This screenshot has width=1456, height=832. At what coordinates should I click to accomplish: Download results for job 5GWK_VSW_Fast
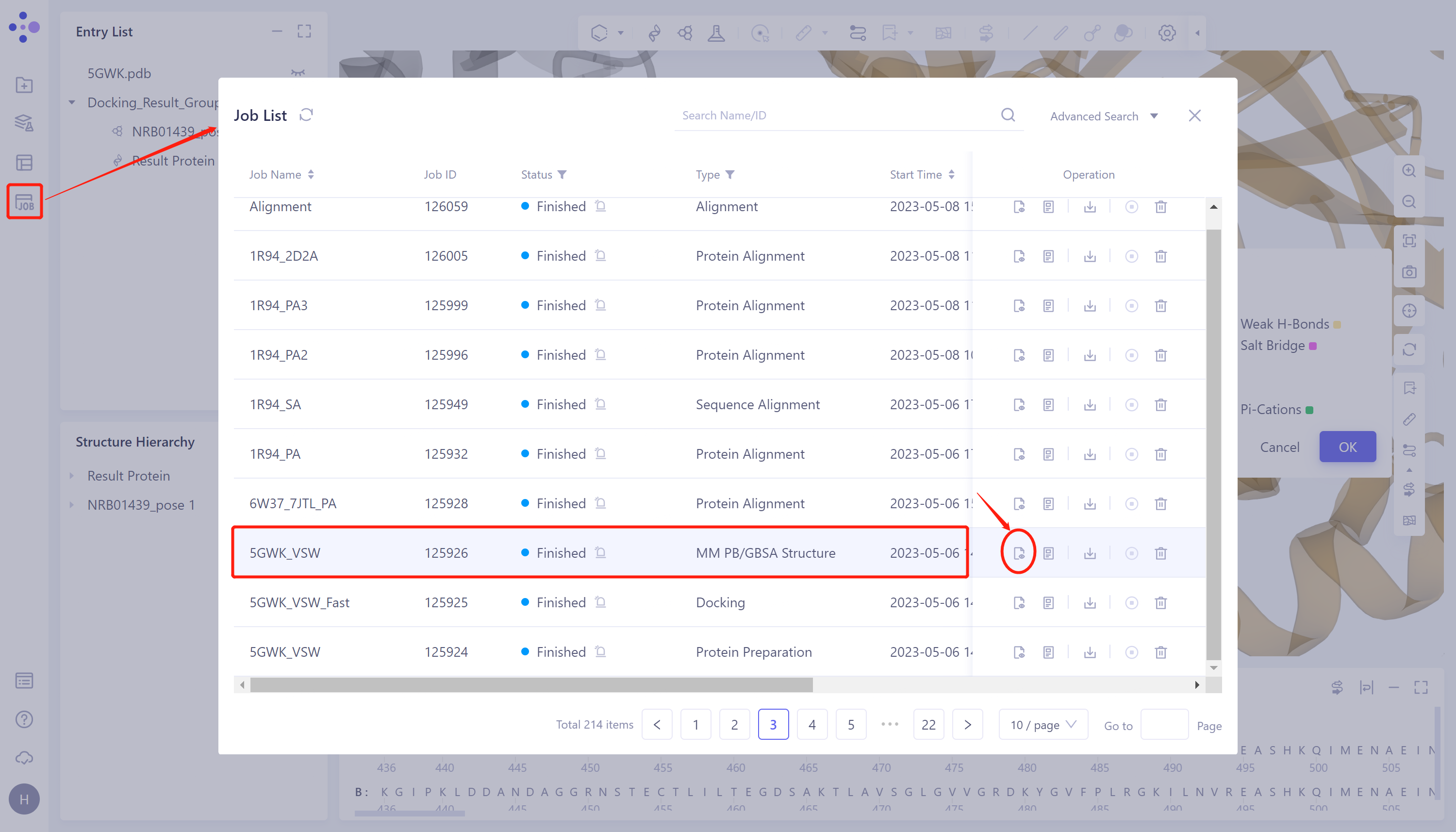(1089, 602)
